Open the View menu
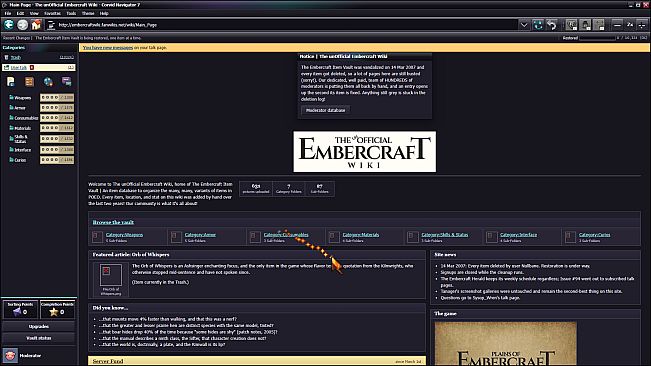This screenshot has height=366, width=651. pos(34,13)
